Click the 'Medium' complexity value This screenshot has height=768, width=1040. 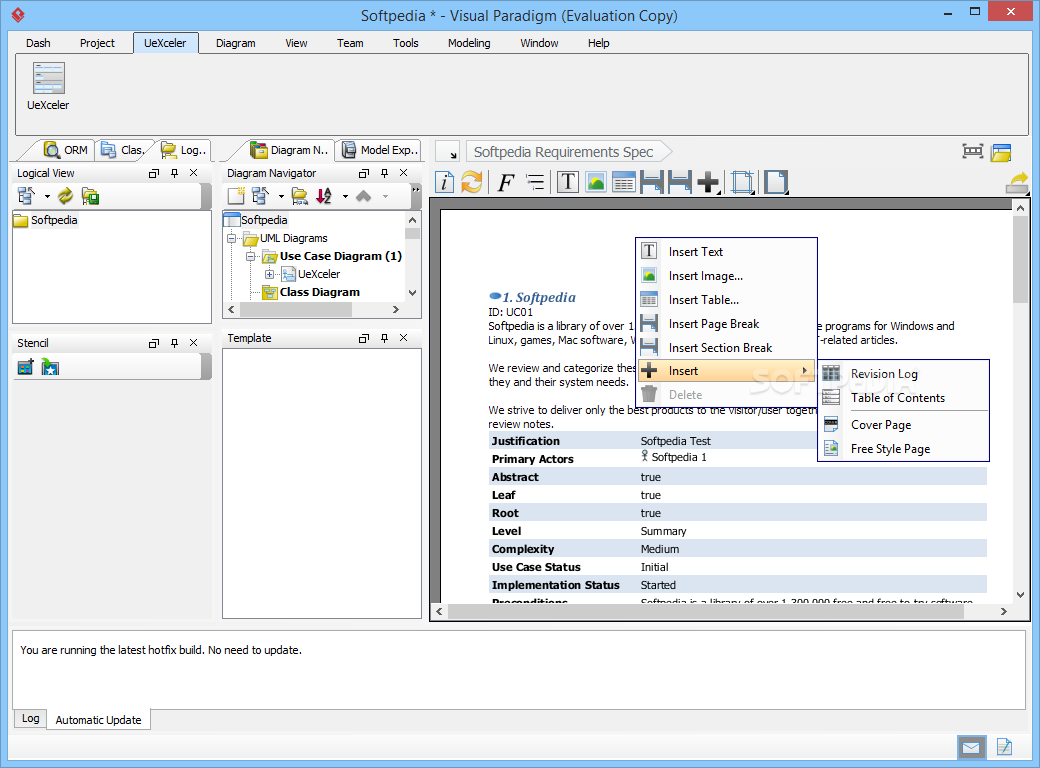pyautogui.click(x=660, y=549)
